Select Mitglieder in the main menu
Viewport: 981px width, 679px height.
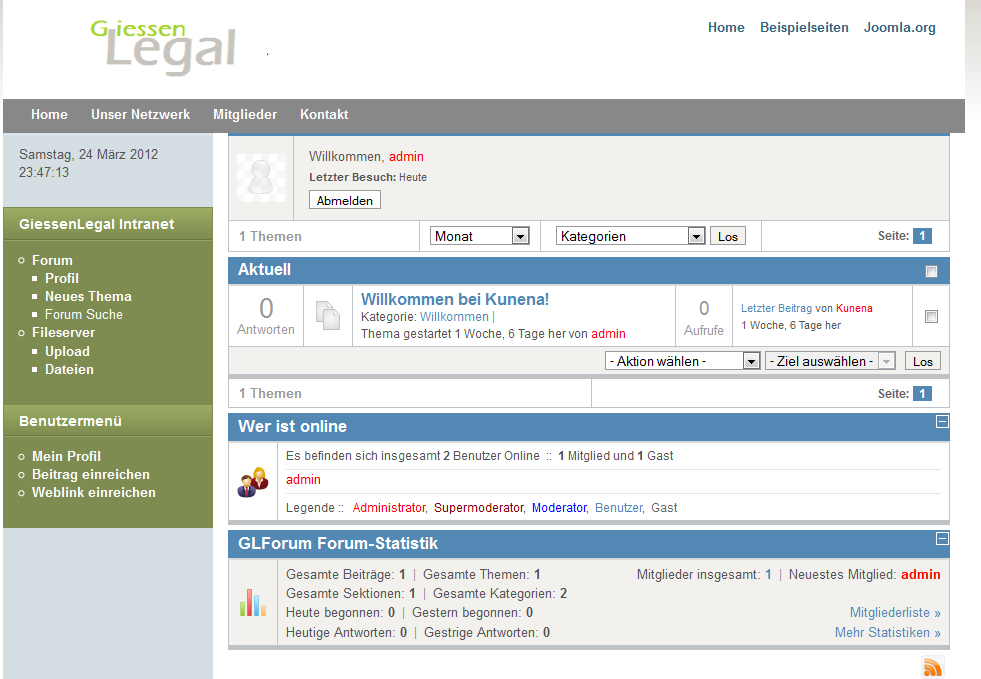point(245,115)
